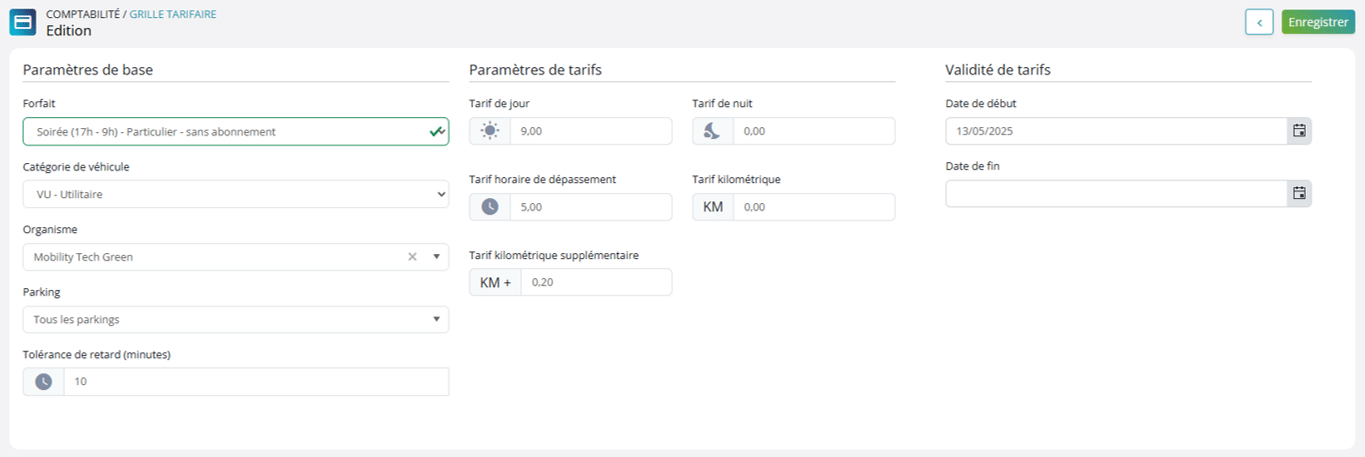Screen dimensions: 1365x457
Task: Click the moon icon beside Tarif de nuit
Action: 713,131
